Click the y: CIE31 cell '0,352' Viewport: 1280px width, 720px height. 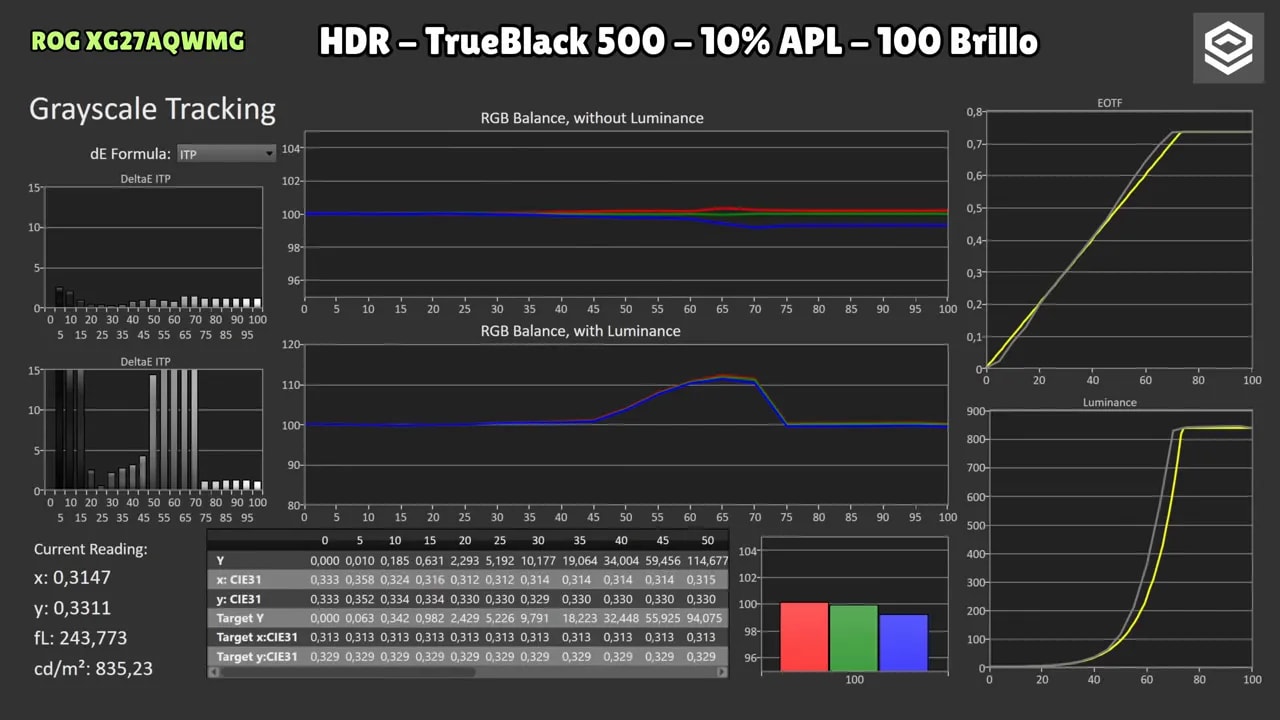click(x=360, y=599)
